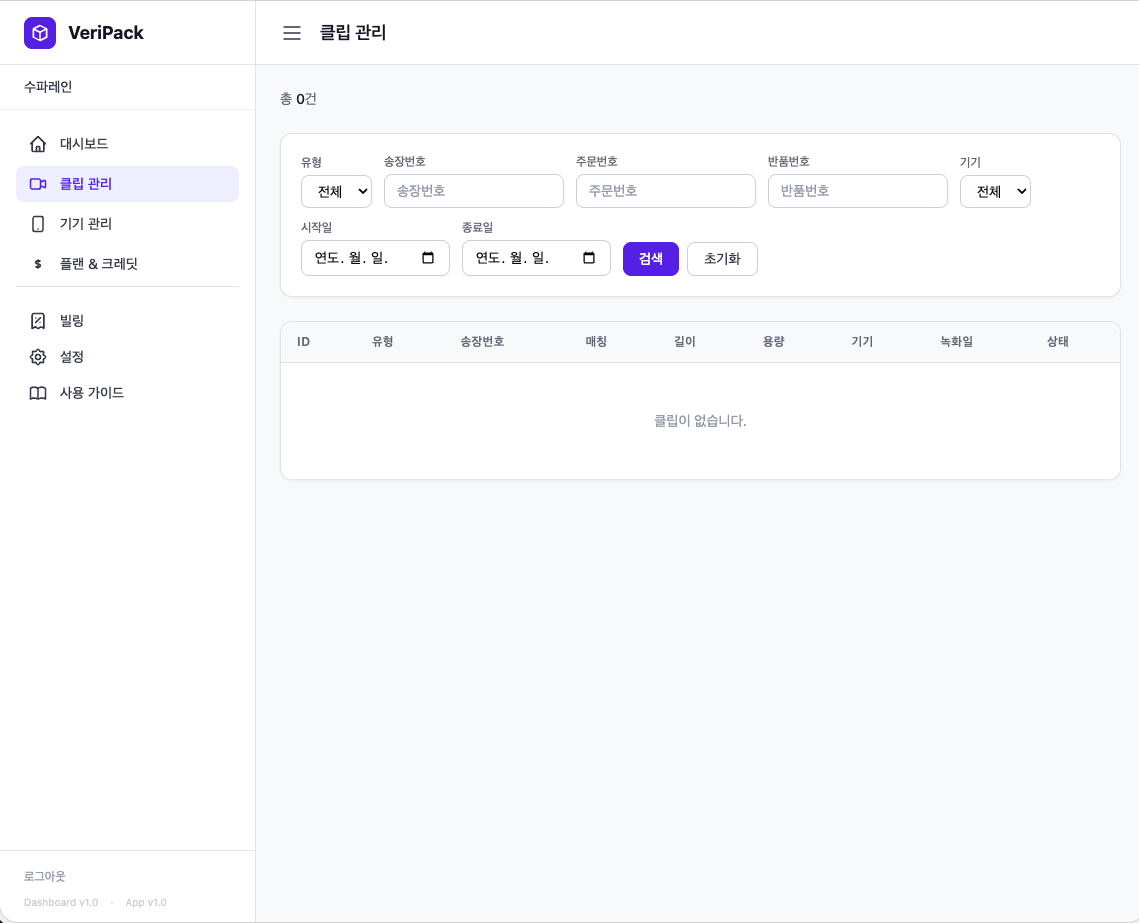1139x923 pixels.
Task: Focus the 주문번호 input field
Action: click(x=665, y=191)
